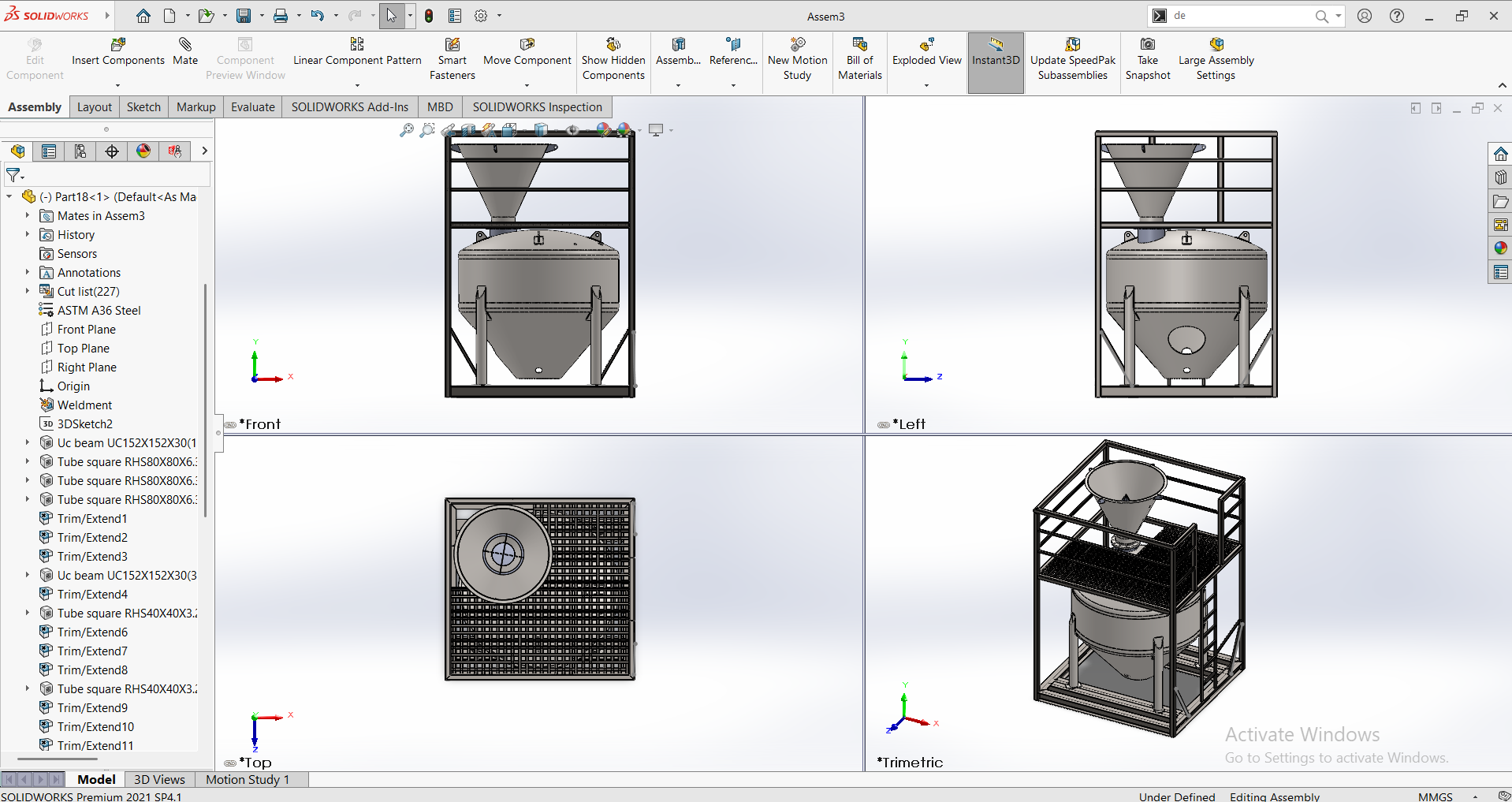Image resolution: width=1512 pixels, height=802 pixels.
Task: Click the Mate paperclip icon
Action: tap(185, 45)
